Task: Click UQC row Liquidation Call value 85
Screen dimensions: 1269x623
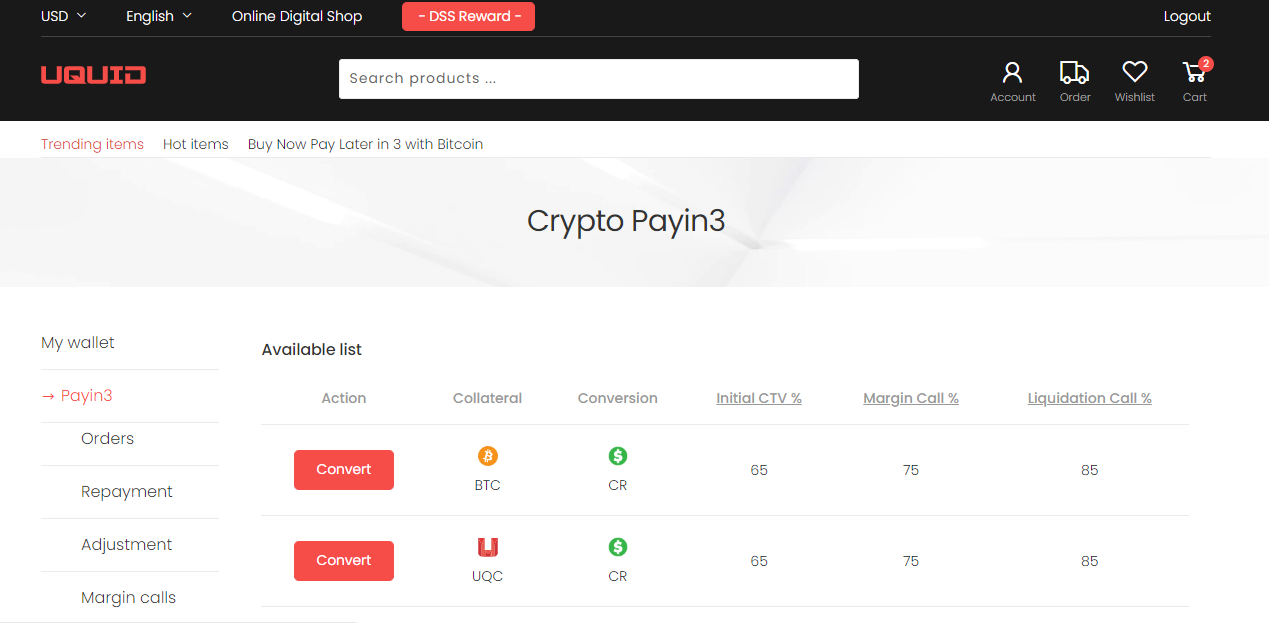Action: [1090, 561]
